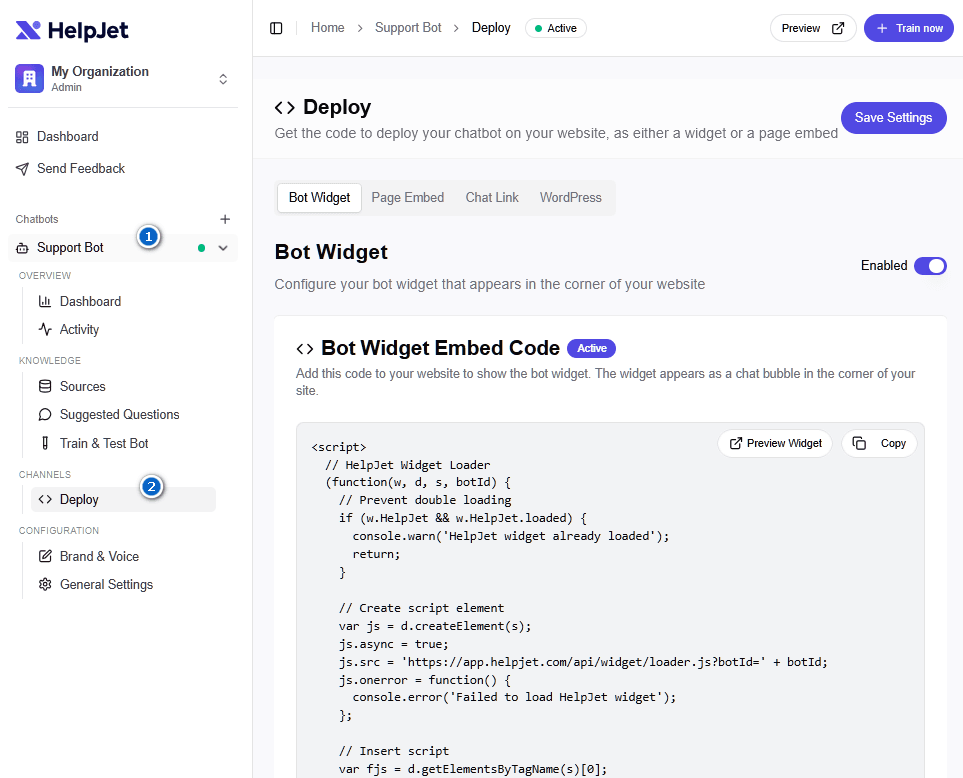Screen dimensions: 963x778
Task: Switch to the Chat Link tab
Action: [x=492, y=198]
